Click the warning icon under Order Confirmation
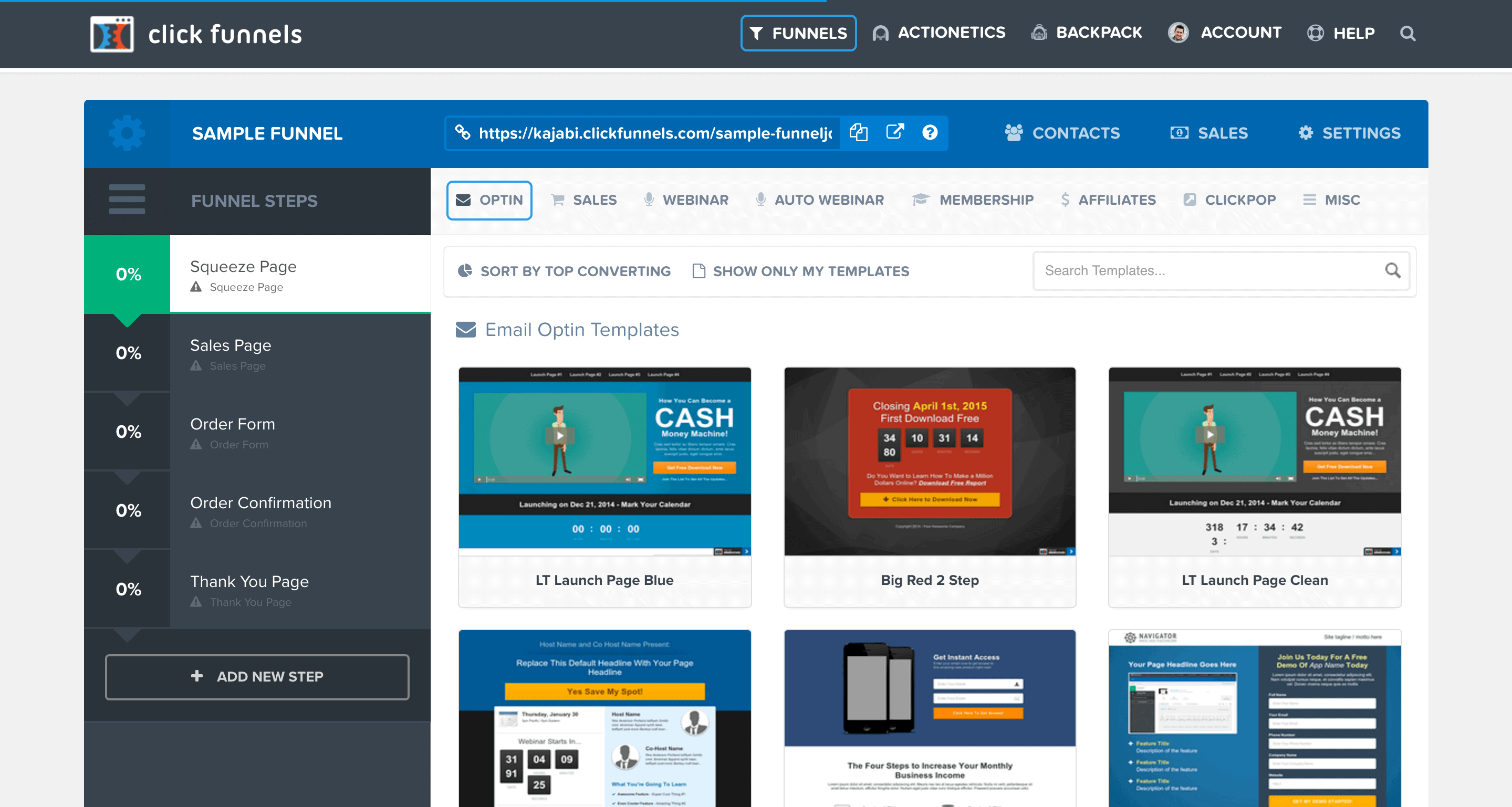Viewport: 1512px width, 807px height. point(196,523)
